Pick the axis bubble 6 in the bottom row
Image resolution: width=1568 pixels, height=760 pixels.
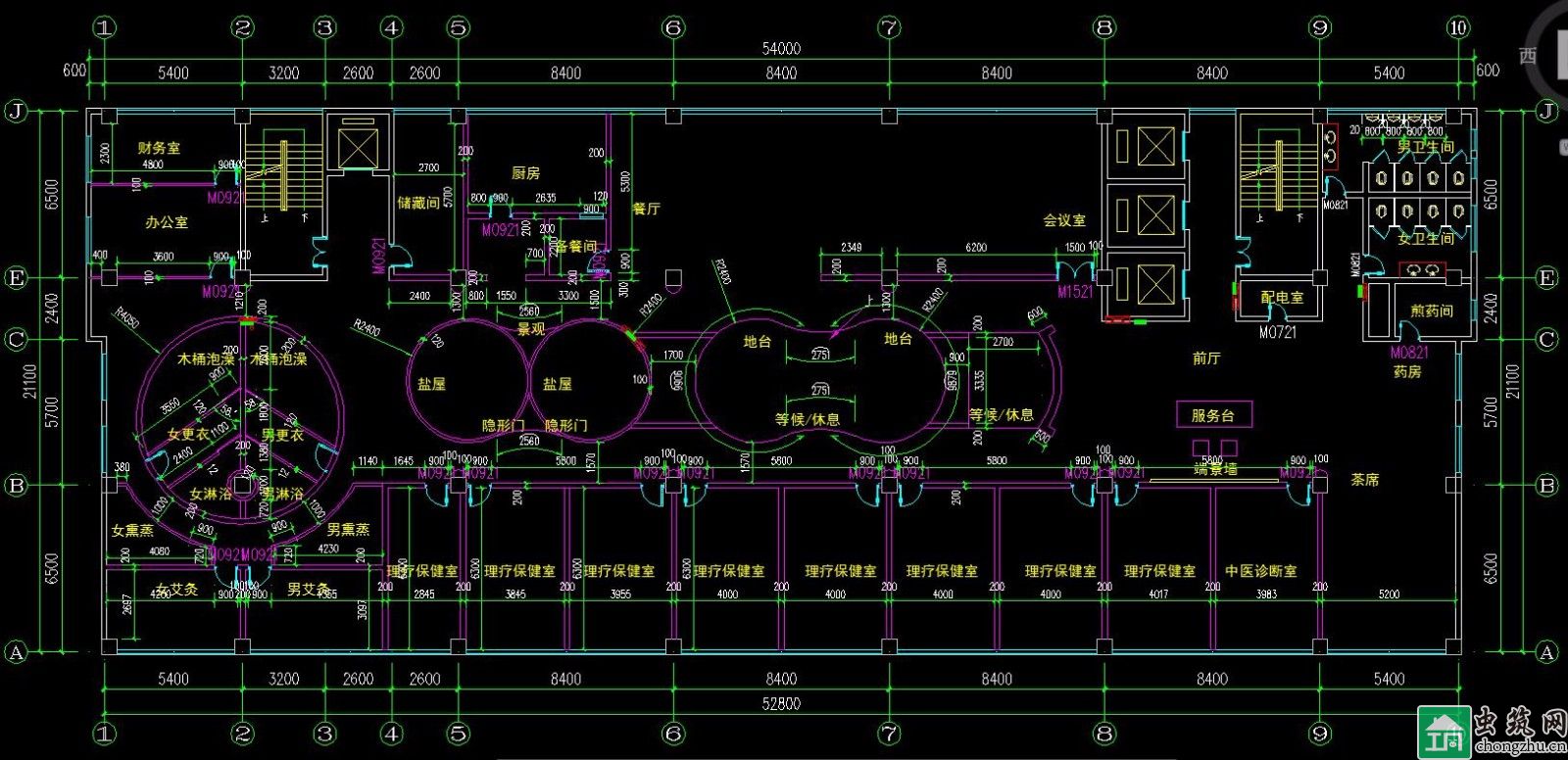(x=672, y=733)
